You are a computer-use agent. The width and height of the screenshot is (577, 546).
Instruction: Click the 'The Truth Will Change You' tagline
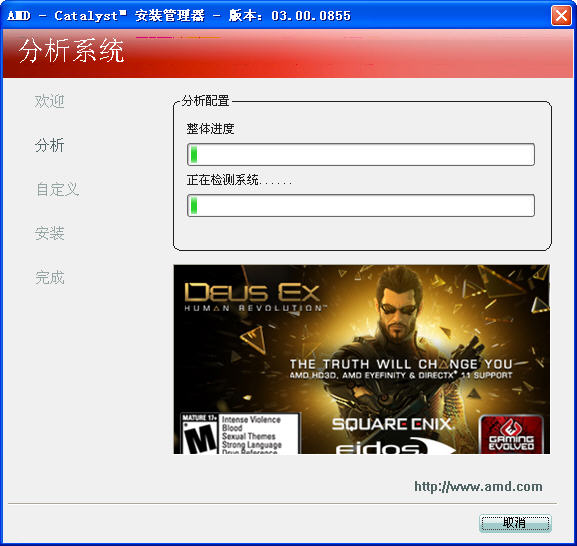click(x=401, y=364)
